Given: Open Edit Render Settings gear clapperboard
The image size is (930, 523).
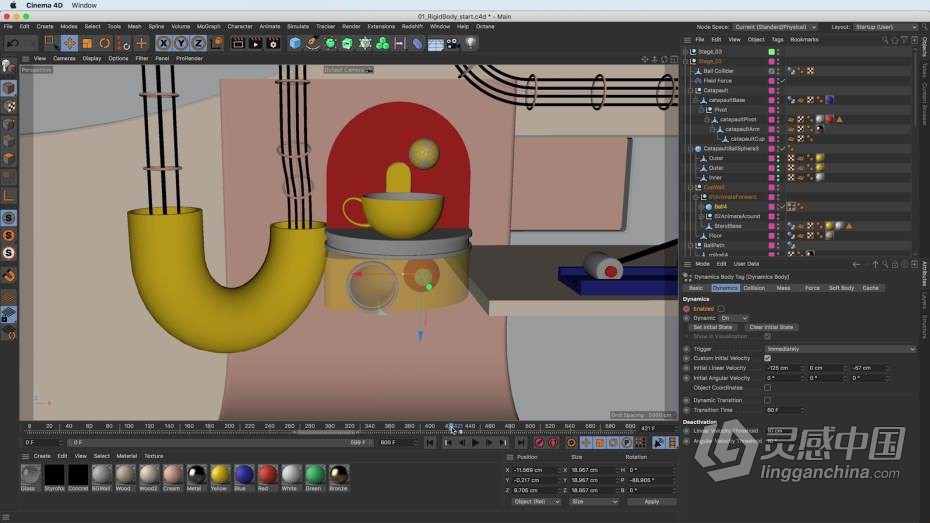Looking at the screenshot, I should click(273, 43).
